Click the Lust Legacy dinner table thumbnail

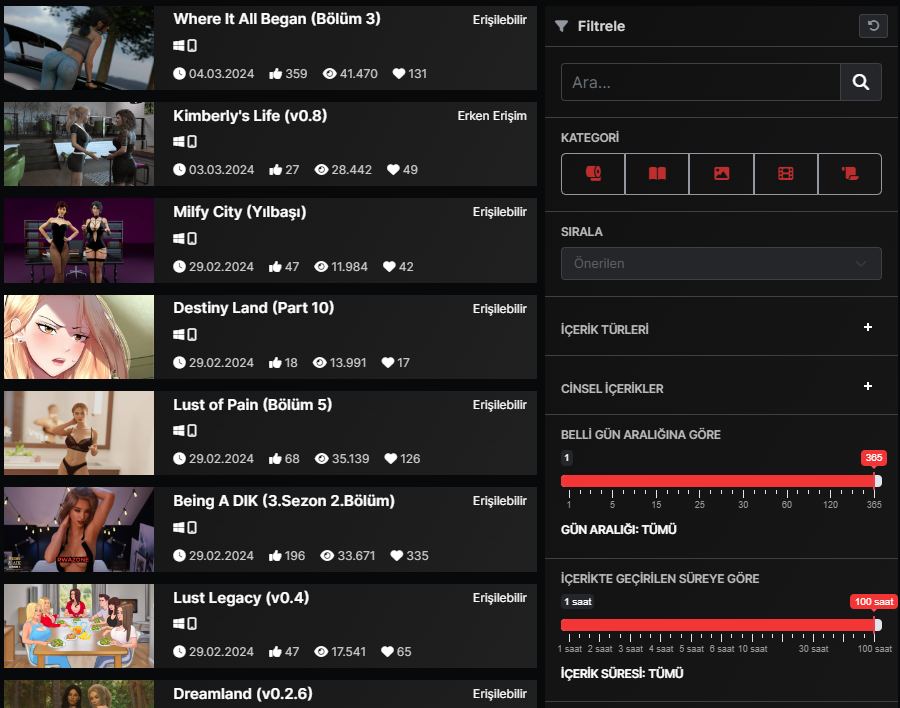click(79, 626)
